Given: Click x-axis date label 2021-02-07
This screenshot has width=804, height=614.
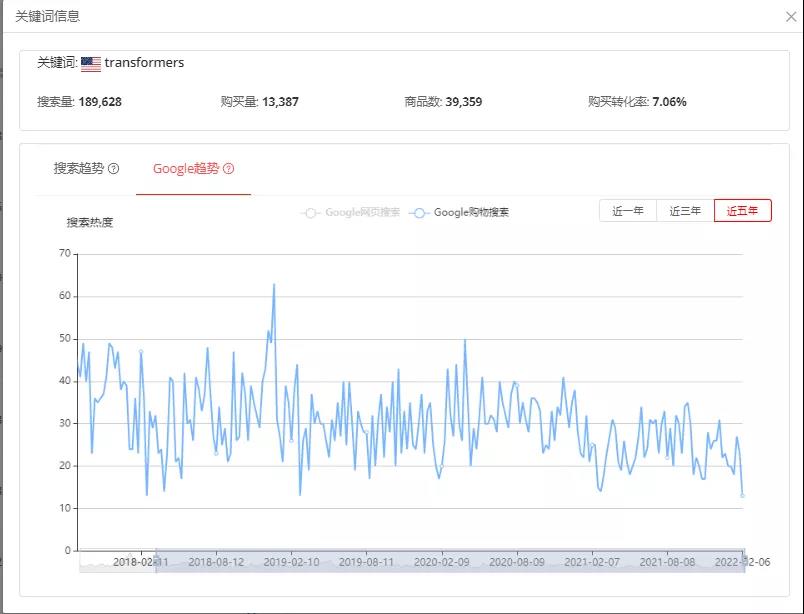Looking at the screenshot, I should click(592, 562).
